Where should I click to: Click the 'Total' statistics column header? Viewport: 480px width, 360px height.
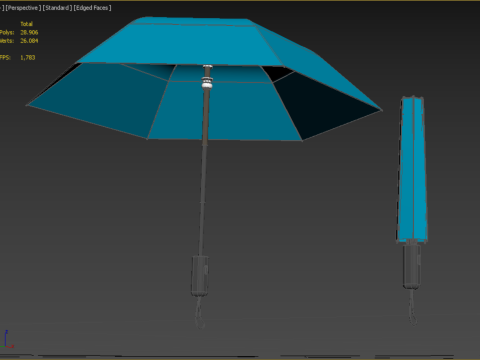(x=26, y=24)
